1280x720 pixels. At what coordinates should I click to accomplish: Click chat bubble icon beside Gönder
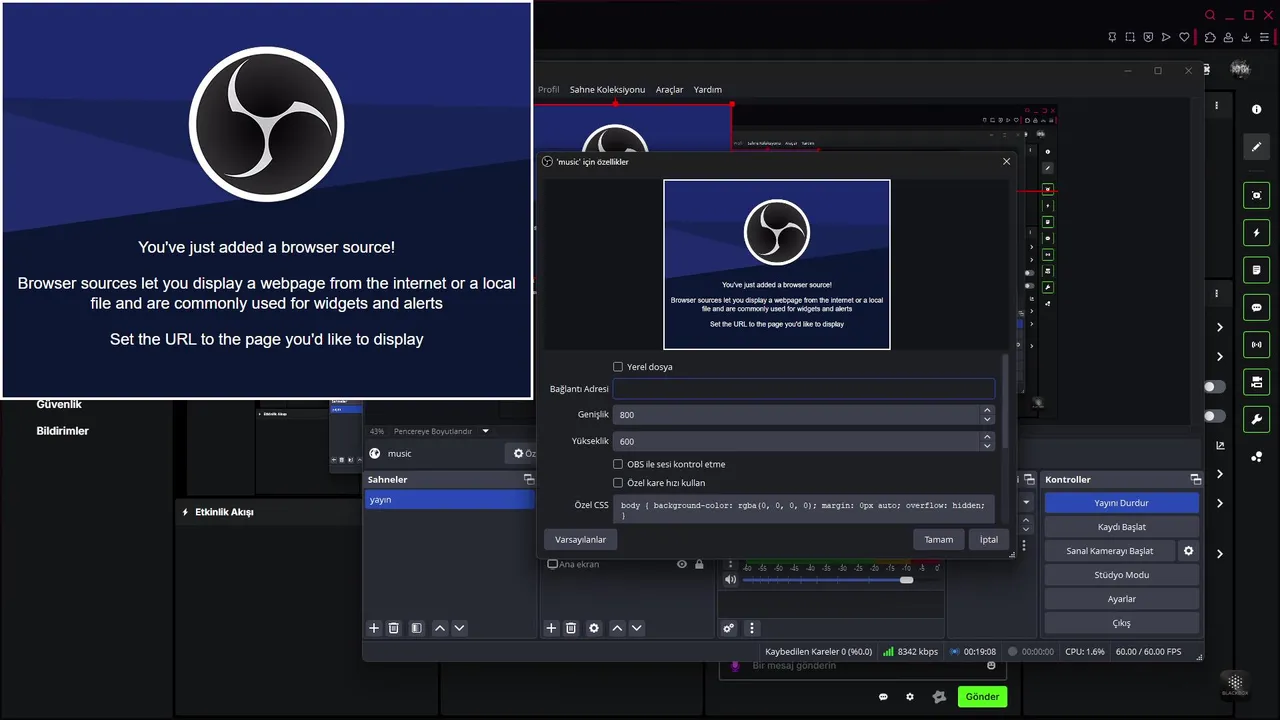click(883, 697)
